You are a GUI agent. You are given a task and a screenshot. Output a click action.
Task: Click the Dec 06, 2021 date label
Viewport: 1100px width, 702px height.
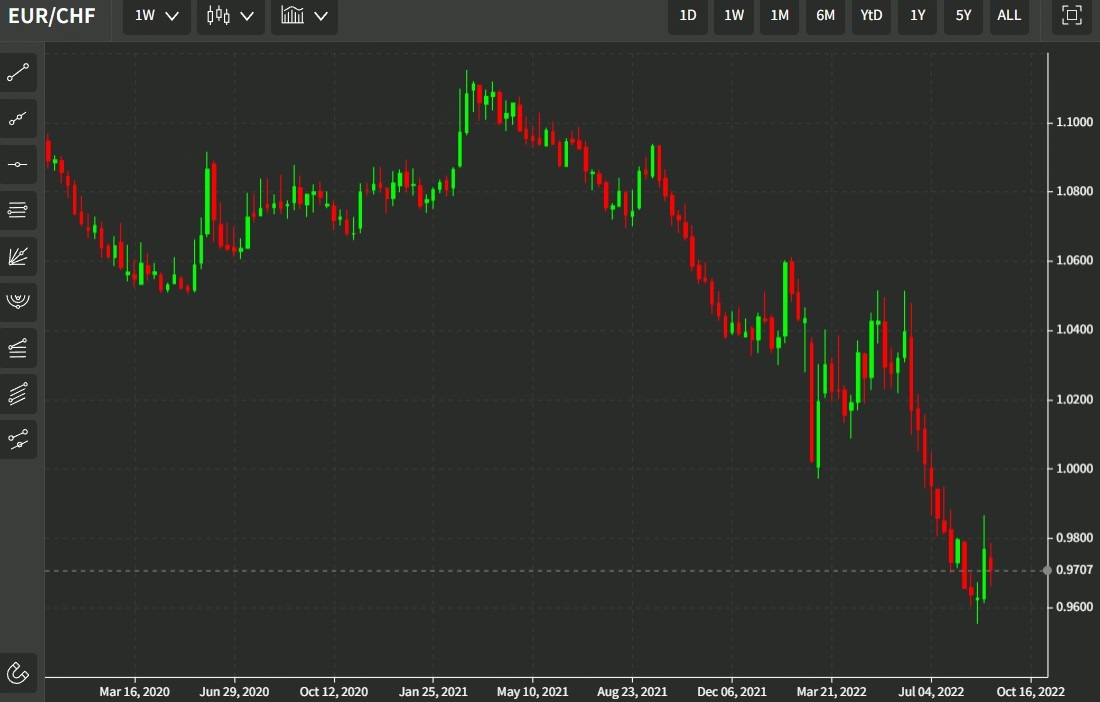tap(732, 691)
